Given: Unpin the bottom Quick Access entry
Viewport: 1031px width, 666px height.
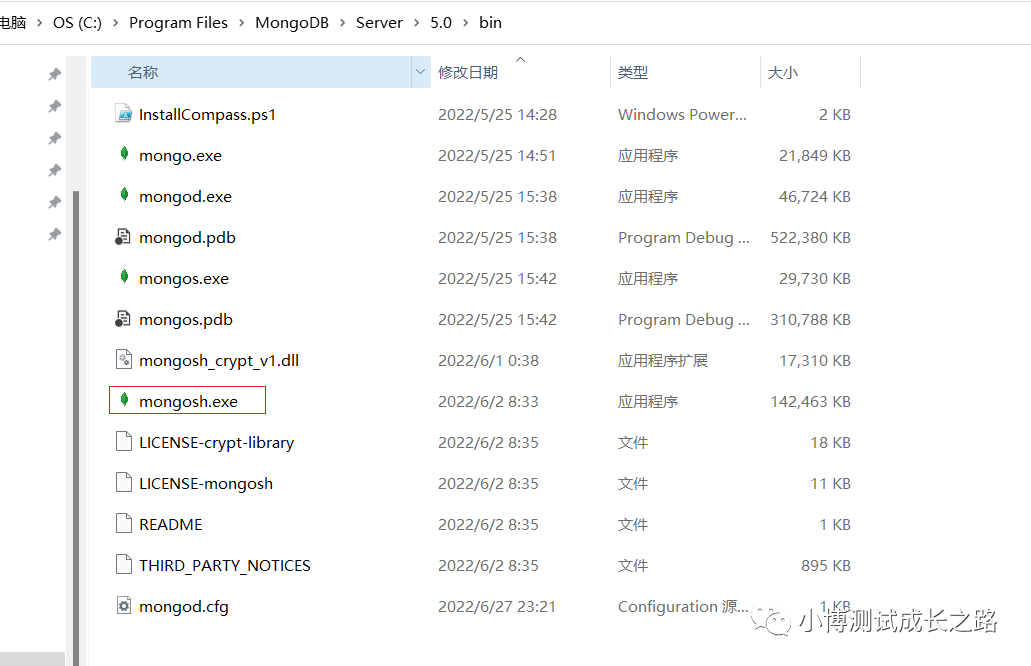Looking at the screenshot, I should 55,235.
